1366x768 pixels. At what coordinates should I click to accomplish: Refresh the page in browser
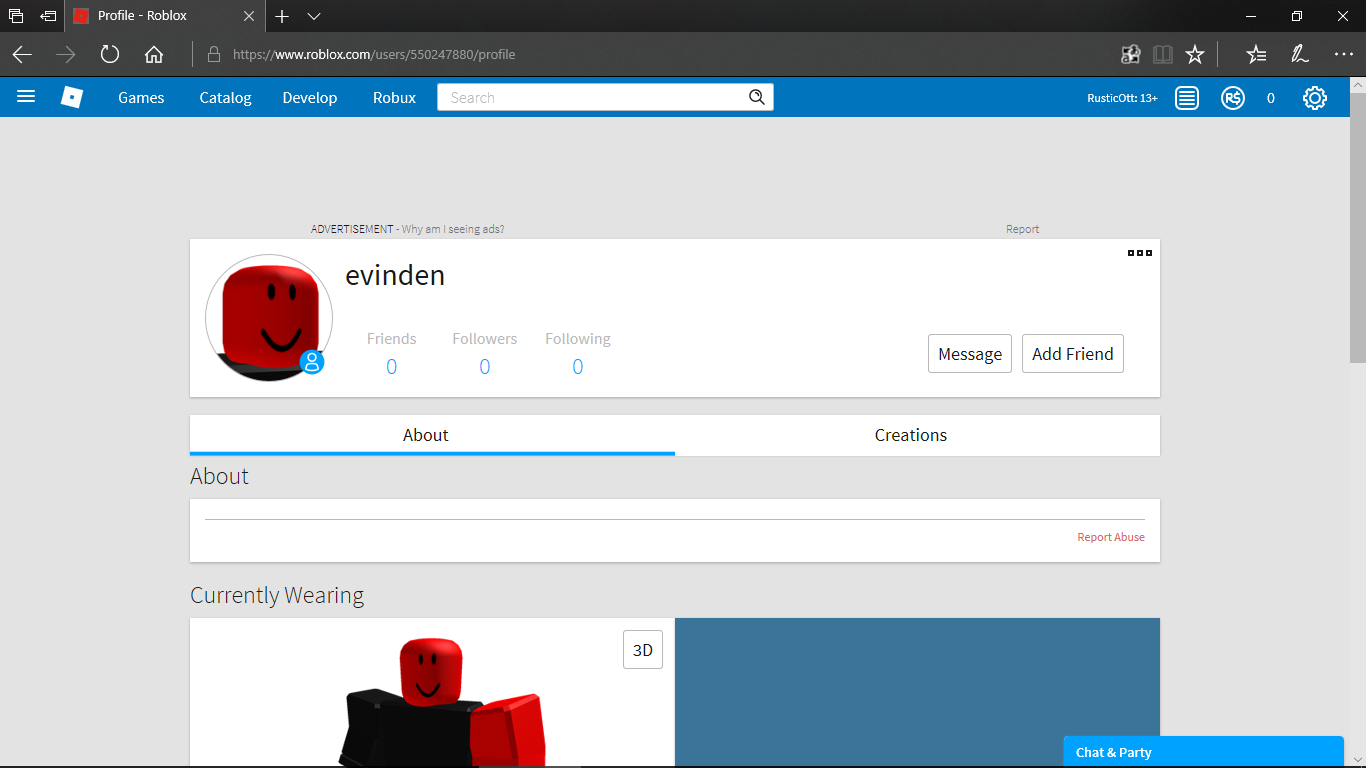pyautogui.click(x=110, y=55)
